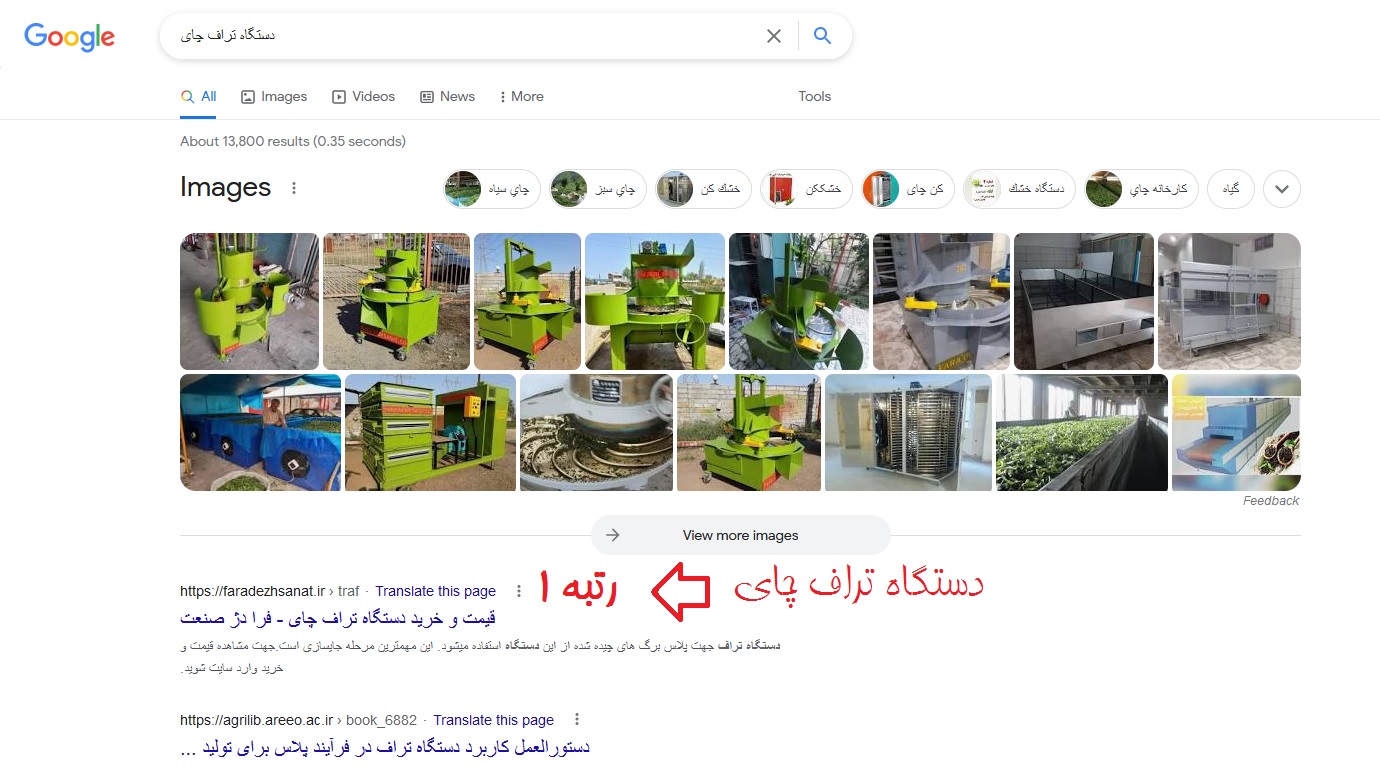The width and height of the screenshot is (1380, 766).
Task: Click Translate this page for faradezhsanat result
Action: [x=436, y=591]
